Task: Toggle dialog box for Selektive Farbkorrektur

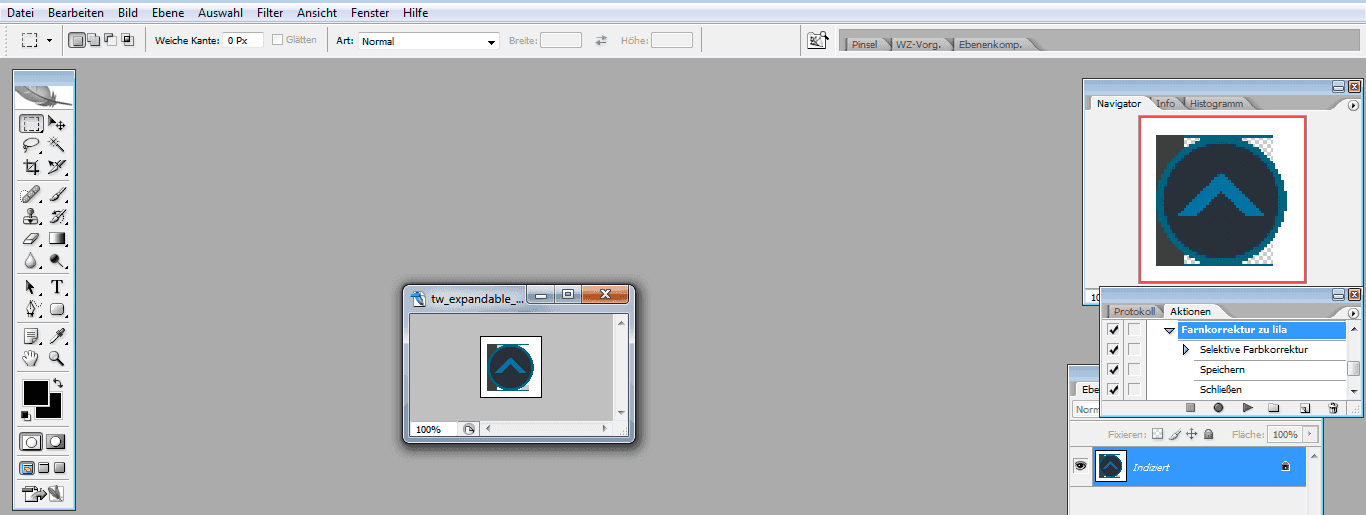Action: (x=1134, y=350)
